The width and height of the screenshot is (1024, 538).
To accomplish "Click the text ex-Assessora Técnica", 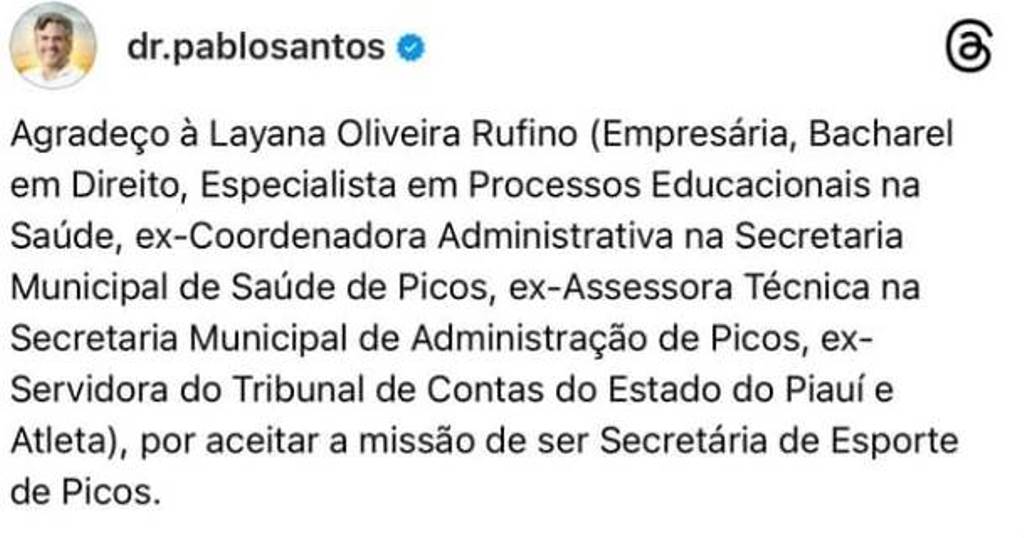I will coord(690,288).
